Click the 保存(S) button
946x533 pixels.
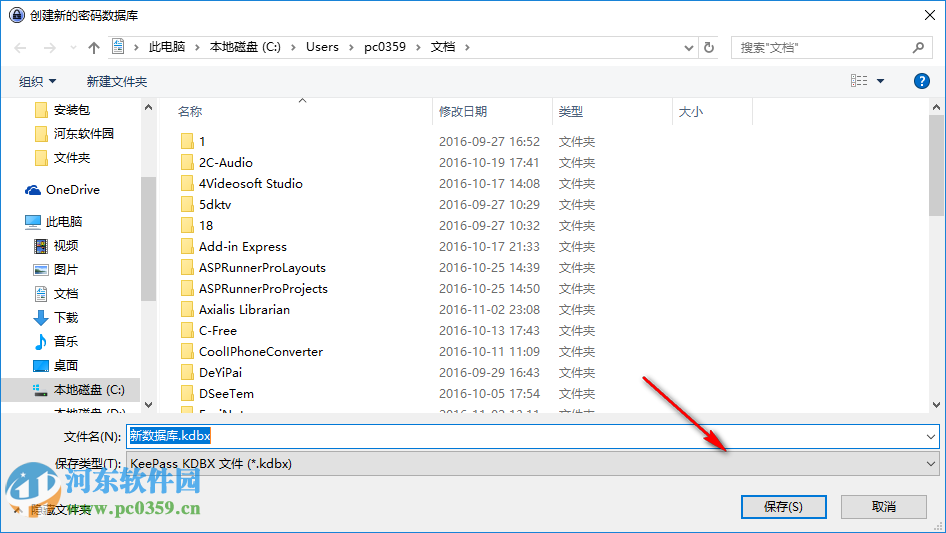(783, 506)
